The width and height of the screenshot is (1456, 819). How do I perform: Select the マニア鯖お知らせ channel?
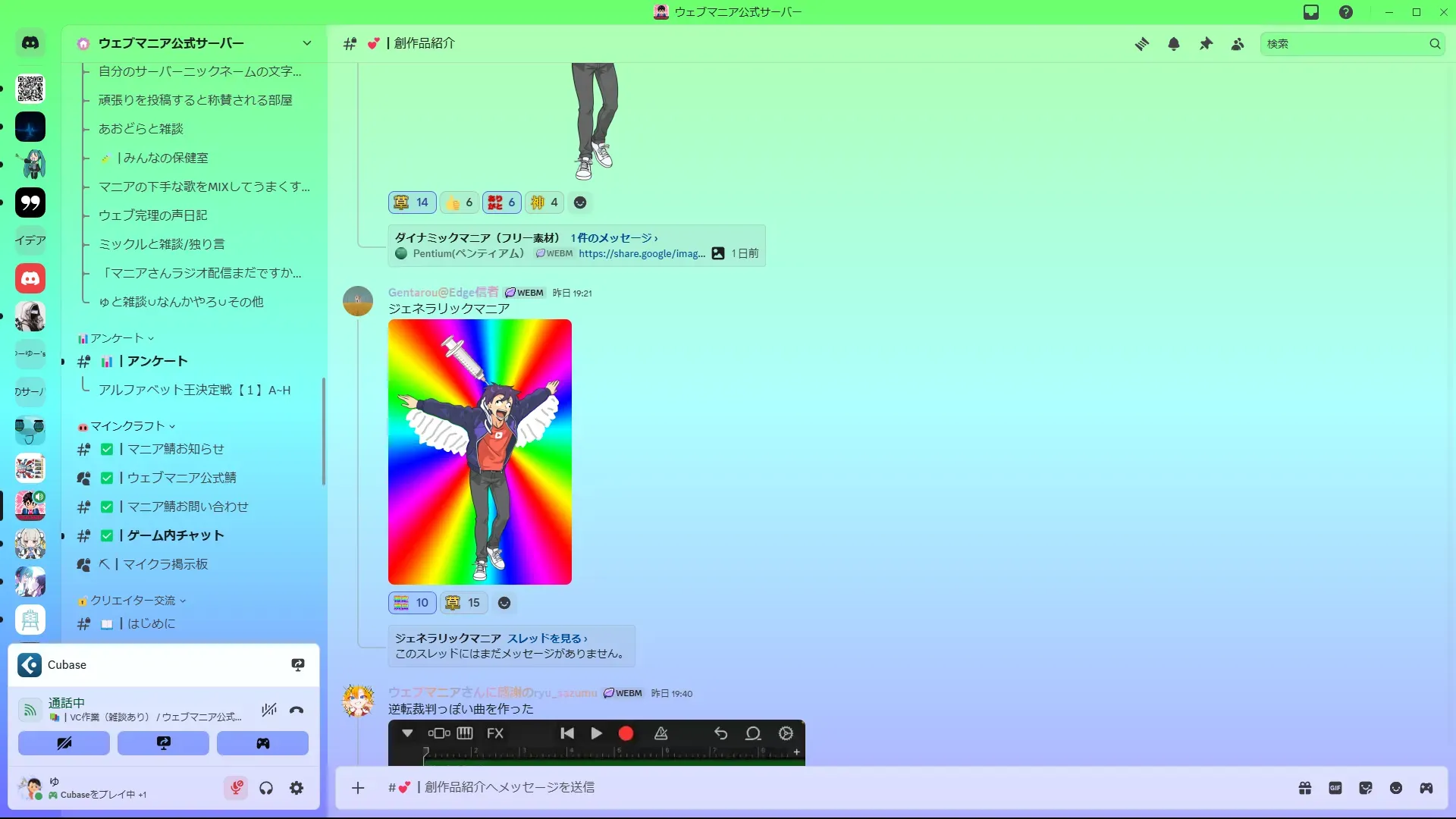pyautogui.click(x=175, y=449)
